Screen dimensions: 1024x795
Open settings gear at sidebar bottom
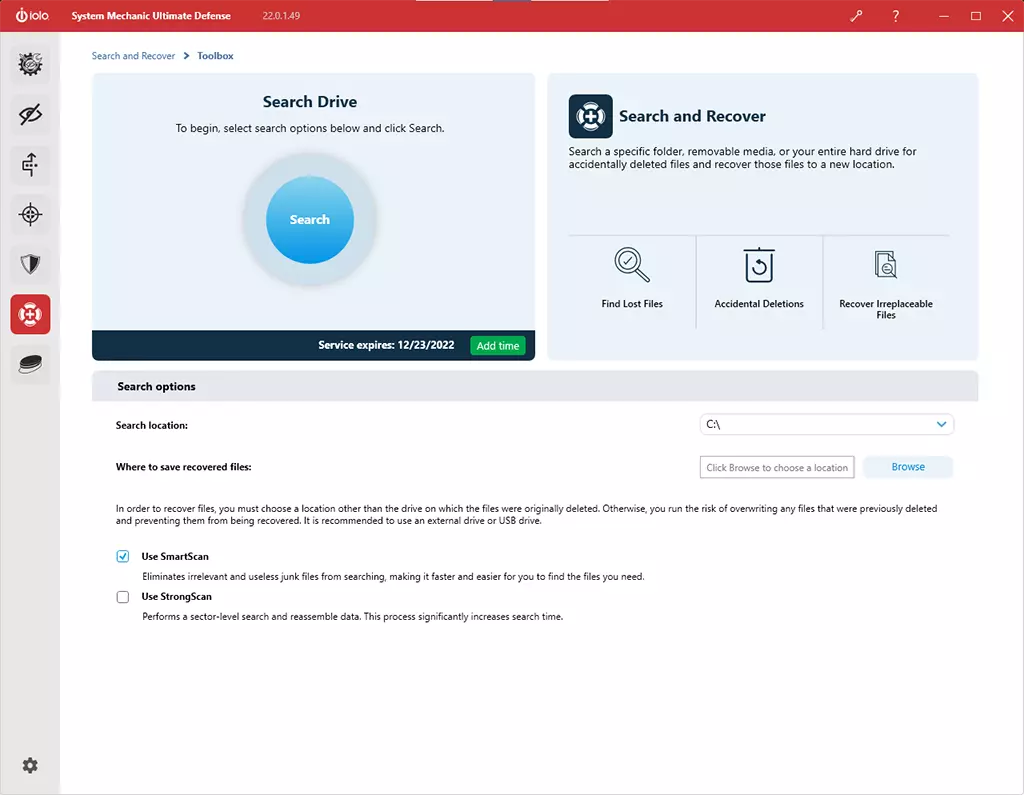30,765
